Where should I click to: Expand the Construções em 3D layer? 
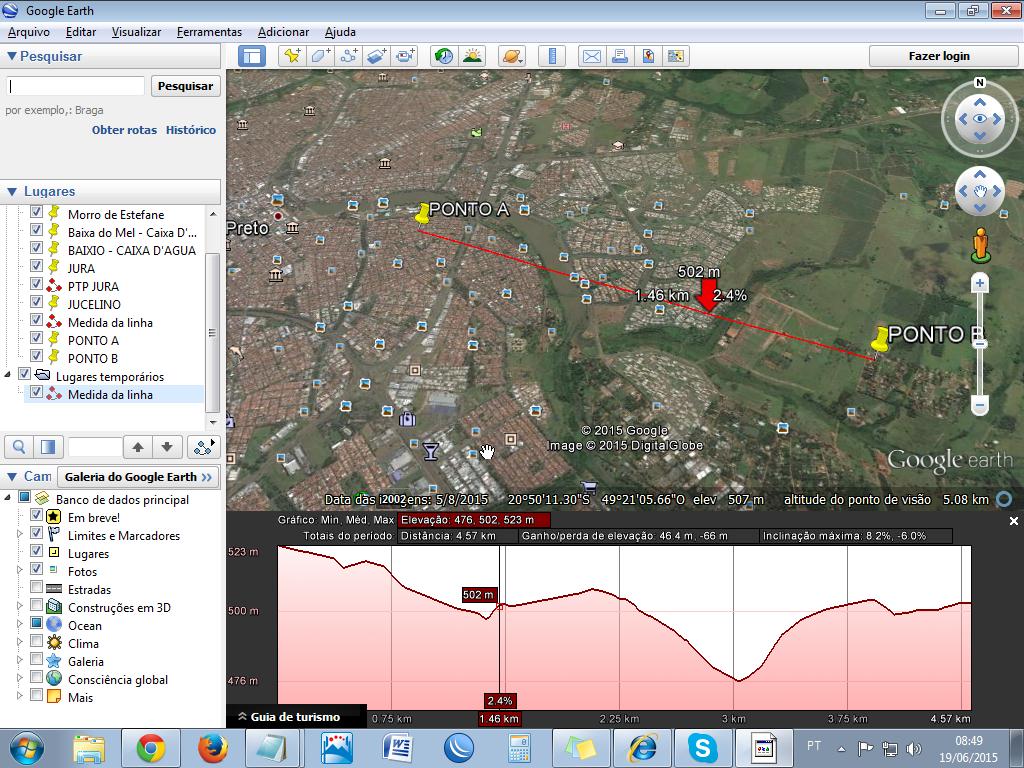point(19,607)
